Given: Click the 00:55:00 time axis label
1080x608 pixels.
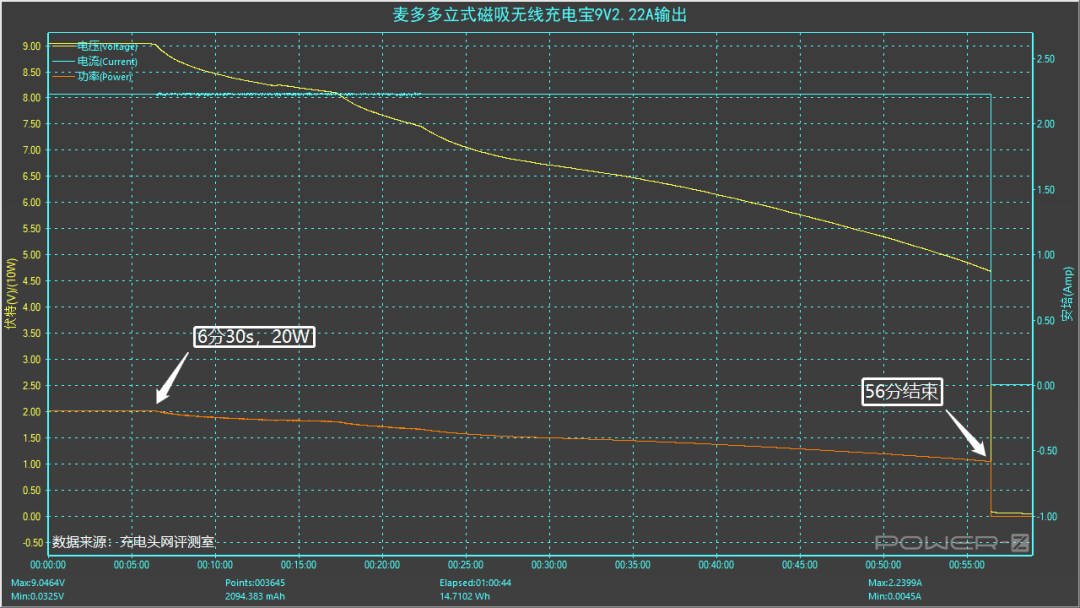Looking at the screenshot, I should coord(966,565).
